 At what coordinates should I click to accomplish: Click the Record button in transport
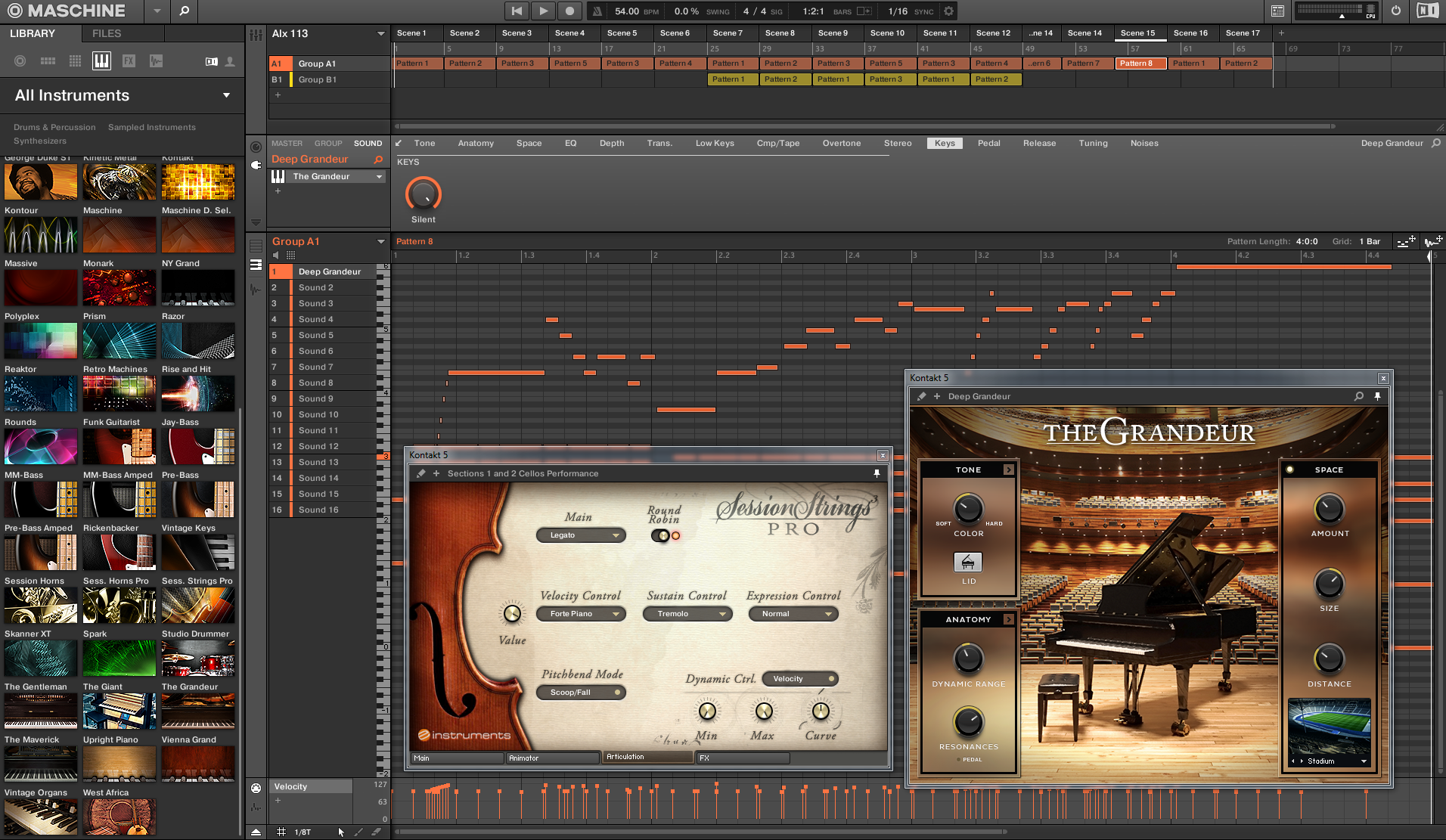point(569,11)
